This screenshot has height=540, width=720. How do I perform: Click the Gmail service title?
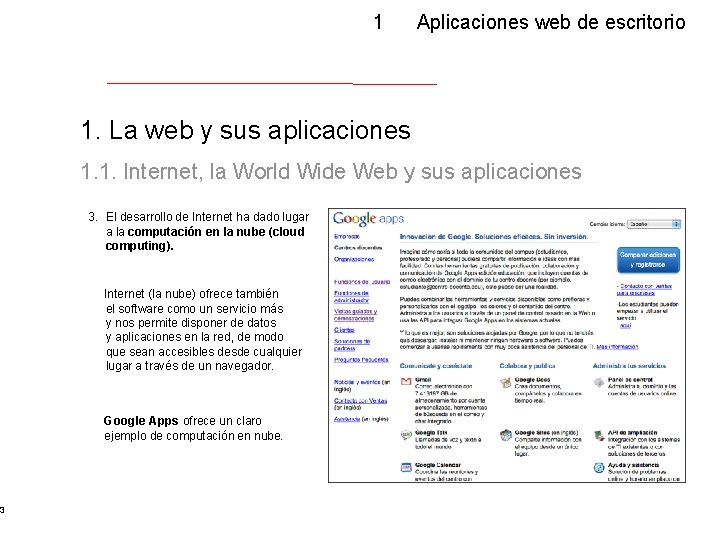[423, 380]
